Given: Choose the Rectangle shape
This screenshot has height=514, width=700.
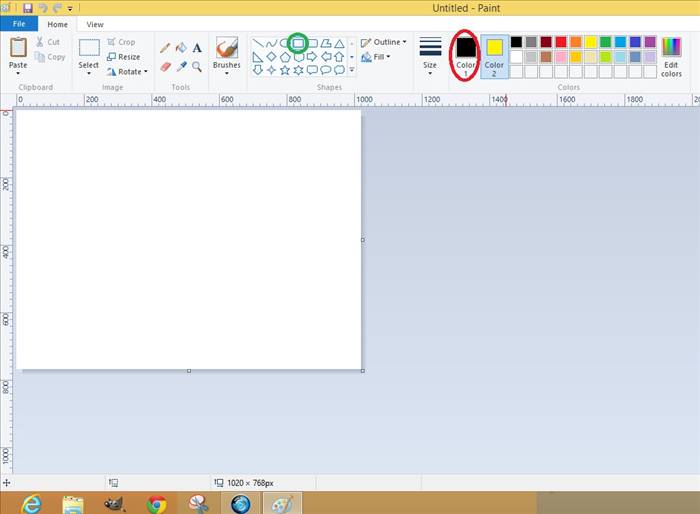Looking at the screenshot, I should click(x=298, y=43).
